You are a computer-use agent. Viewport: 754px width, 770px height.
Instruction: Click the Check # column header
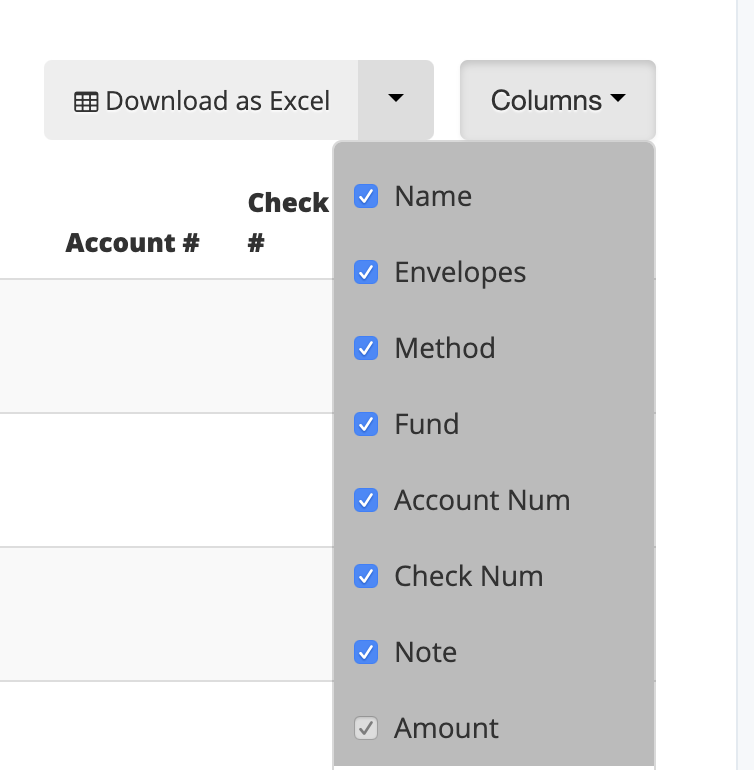[x=288, y=222]
